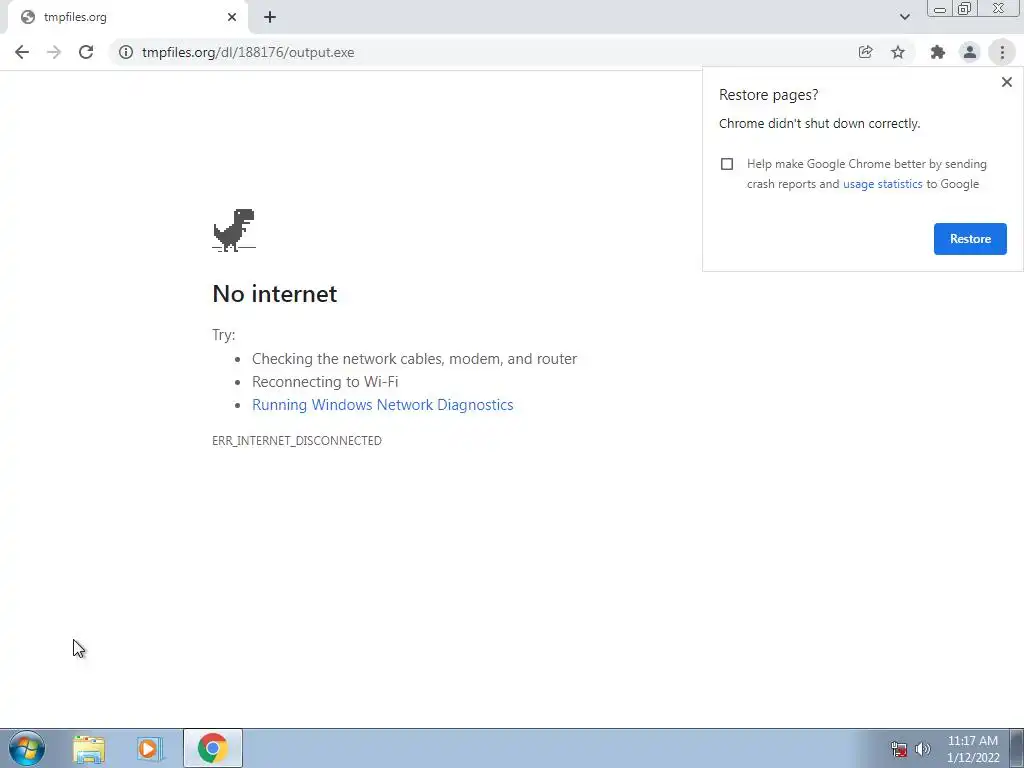
Task: Click 'Checking the network cables' suggestion text
Action: point(414,359)
